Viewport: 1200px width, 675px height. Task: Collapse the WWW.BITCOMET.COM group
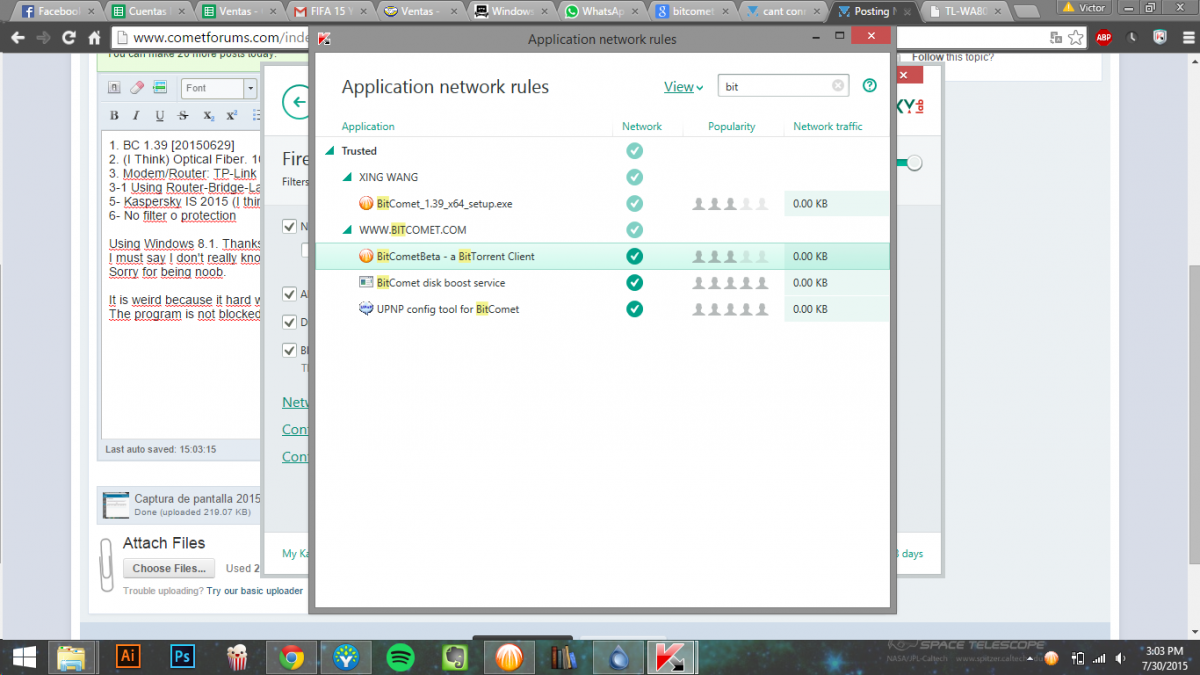click(347, 231)
